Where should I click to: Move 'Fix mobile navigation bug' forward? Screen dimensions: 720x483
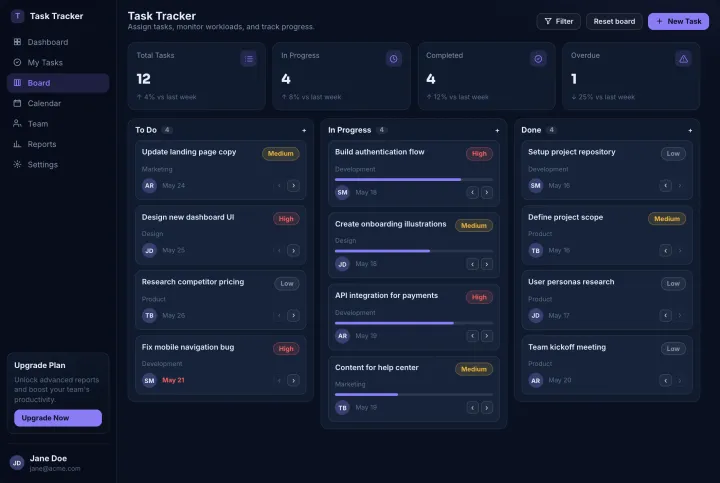click(x=293, y=381)
